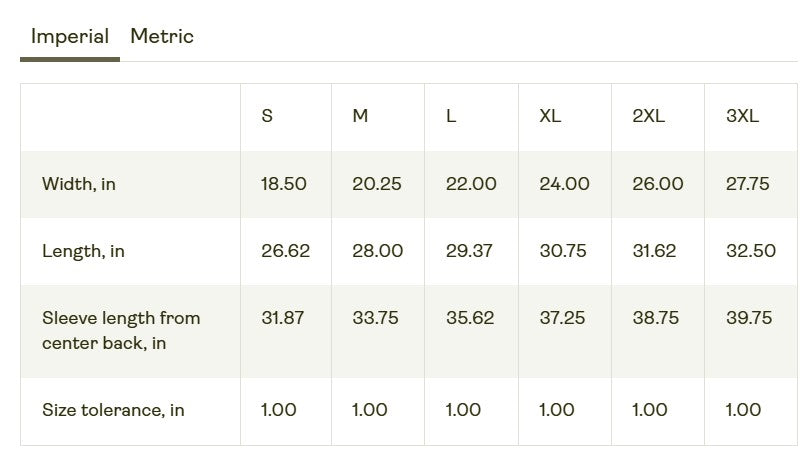This screenshot has height=462, width=811.
Task: Click Sleeve length from center back label
Action: pyautogui.click(x=121, y=331)
